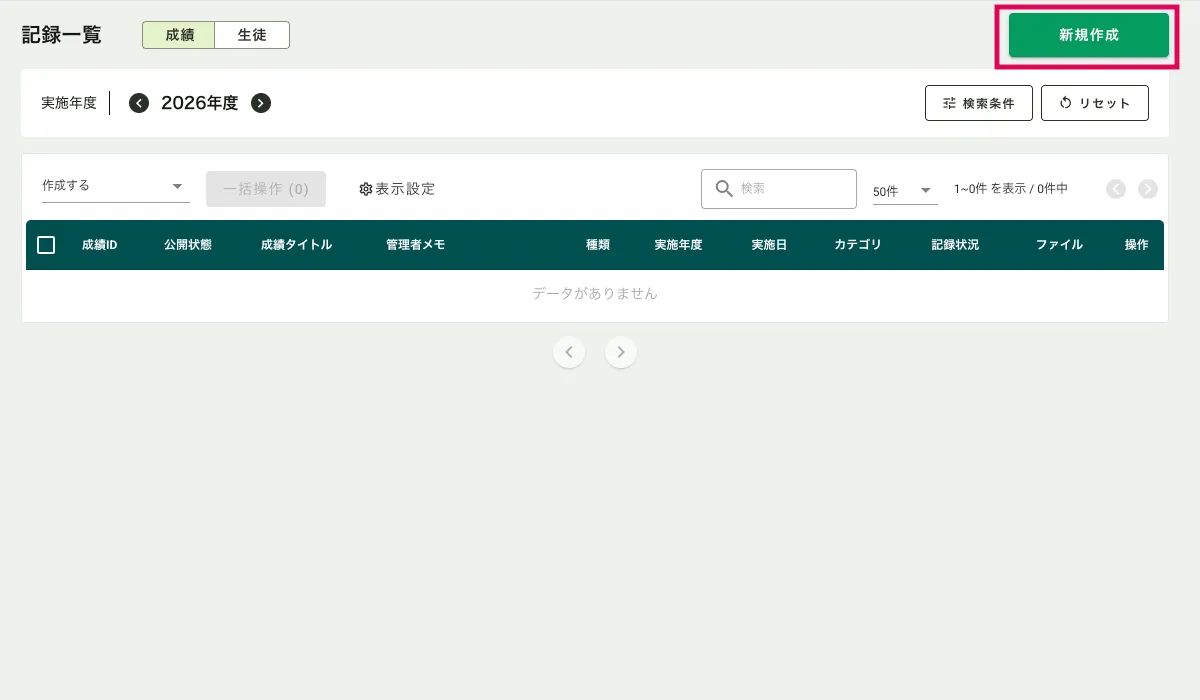Go to previous fiscal year arrow
1200x700 pixels.
pyautogui.click(x=139, y=103)
